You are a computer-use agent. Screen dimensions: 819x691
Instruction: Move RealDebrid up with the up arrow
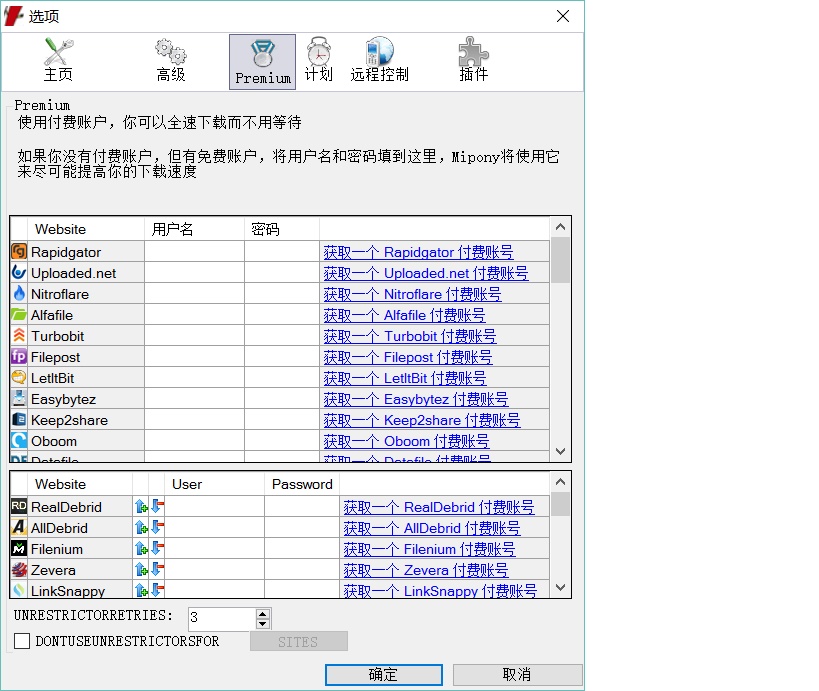coord(141,507)
